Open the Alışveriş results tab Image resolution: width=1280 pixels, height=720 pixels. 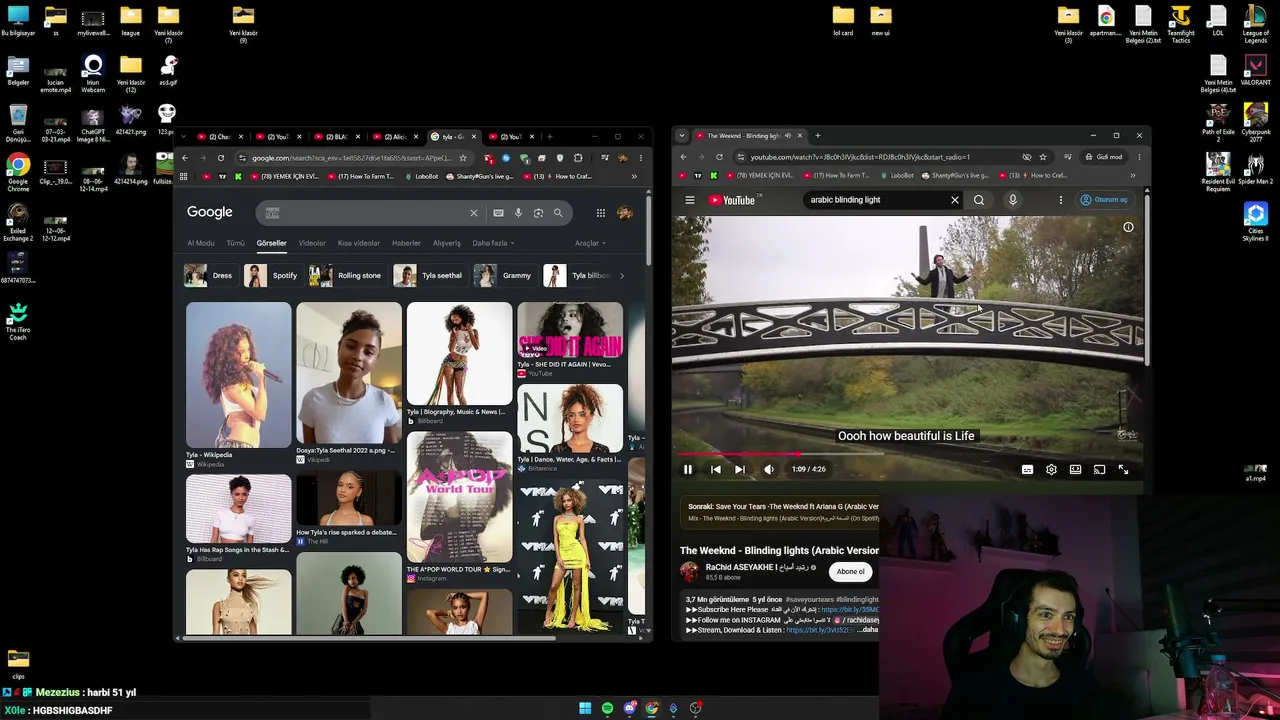pos(447,243)
